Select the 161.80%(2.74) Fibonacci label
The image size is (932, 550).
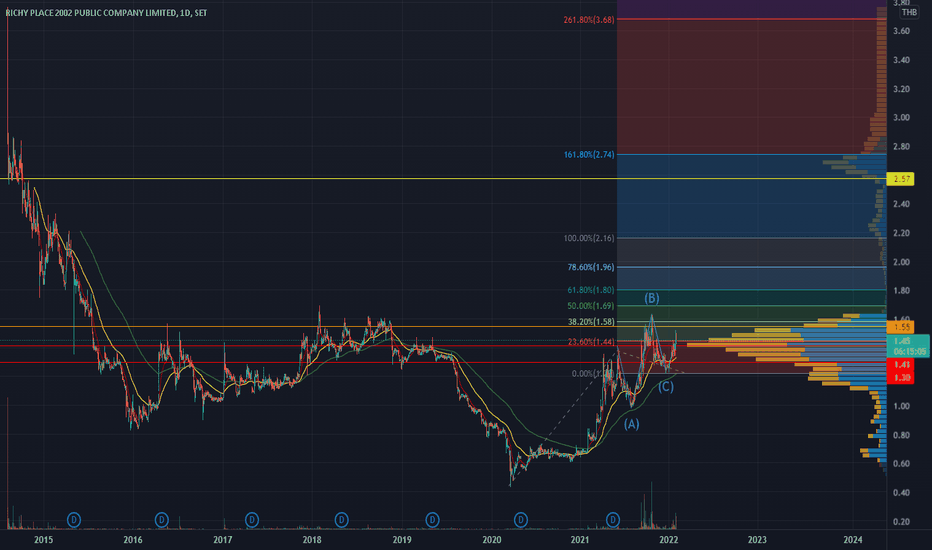click(589, 155)
